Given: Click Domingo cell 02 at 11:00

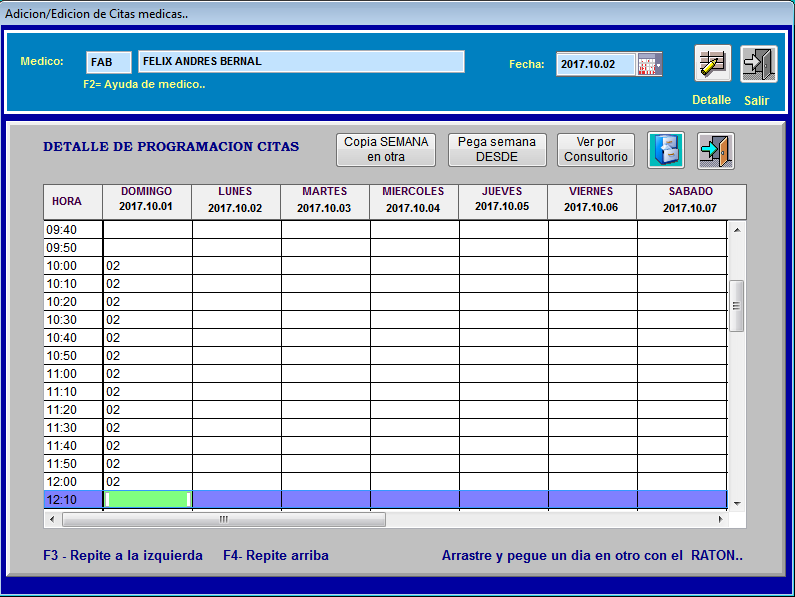Looking at the screenshot, I should (148, 374).
